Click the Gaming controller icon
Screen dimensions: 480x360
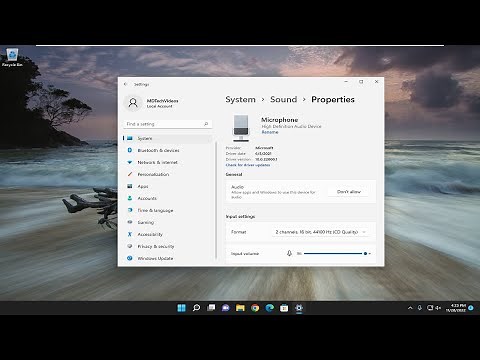(x=130, y=222)
